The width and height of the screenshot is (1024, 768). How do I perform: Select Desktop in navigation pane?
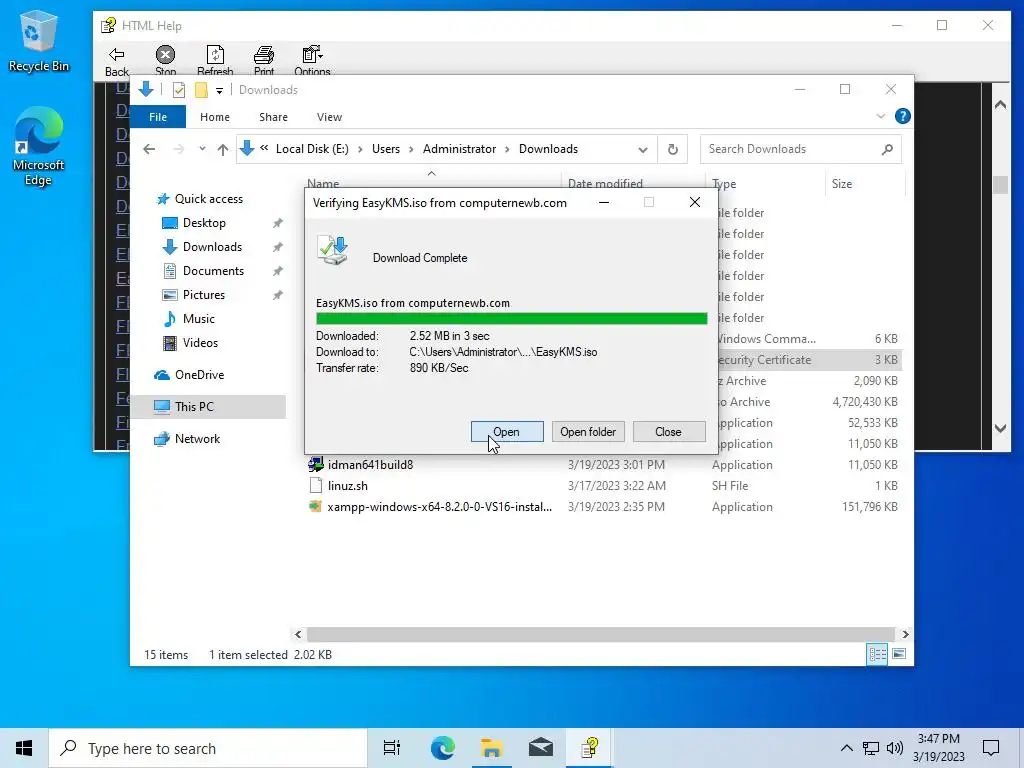coord(204,223)
